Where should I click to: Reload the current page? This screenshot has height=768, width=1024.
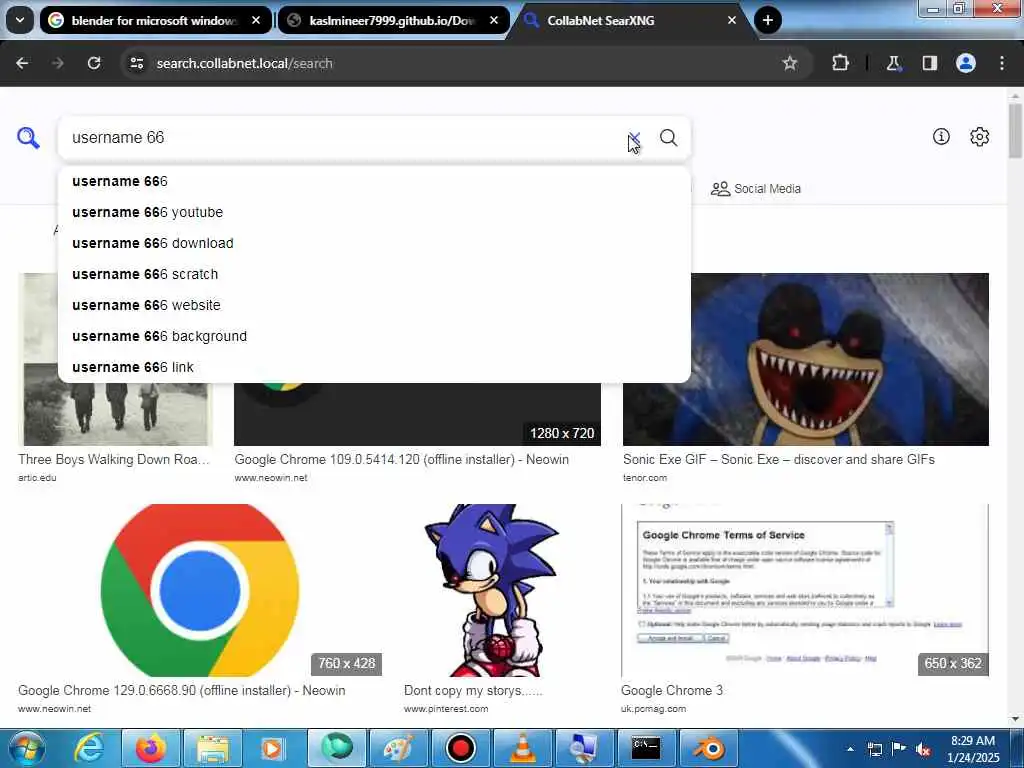[94, 63]
